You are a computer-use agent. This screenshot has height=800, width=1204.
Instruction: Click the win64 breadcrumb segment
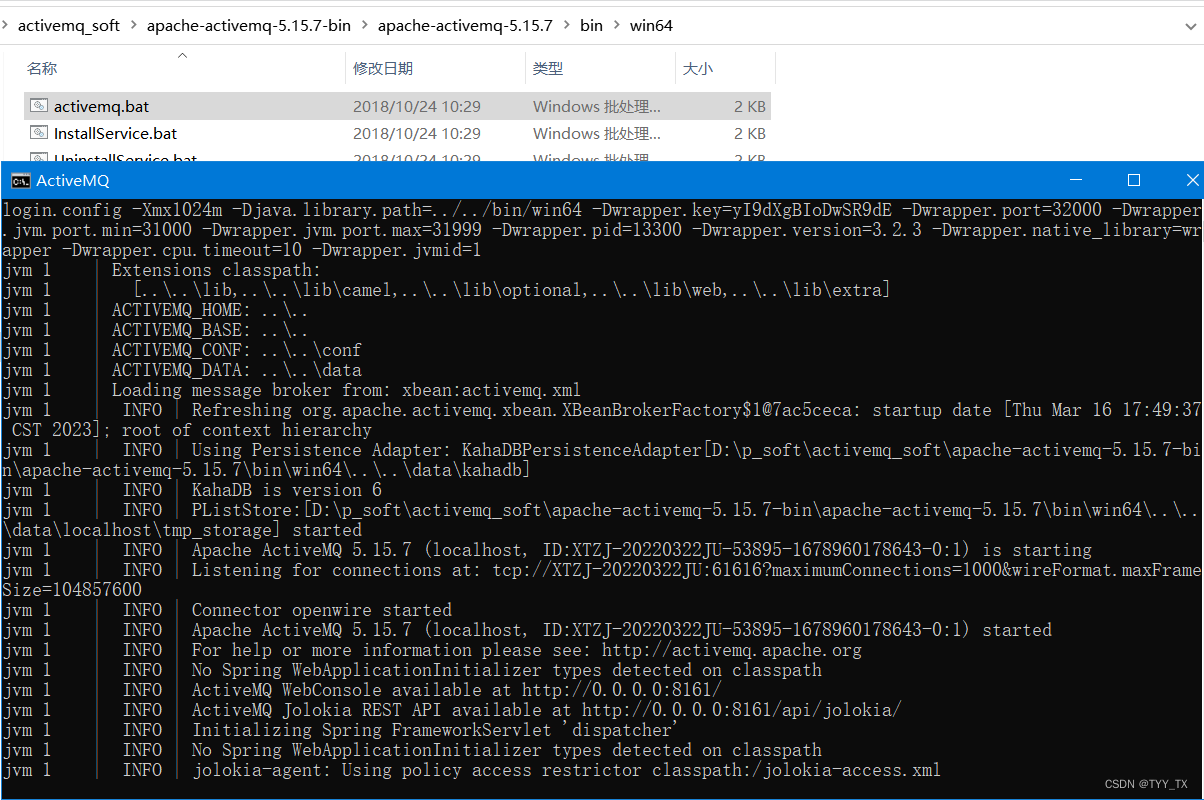651,25
